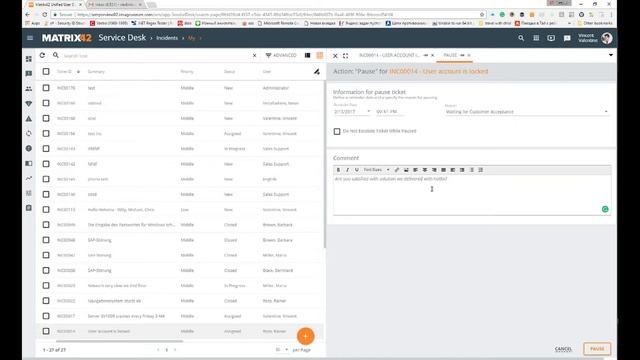This screenshot has height=360, width=640.
Task: Open the items per page dropdown
Action: point(282,350)
